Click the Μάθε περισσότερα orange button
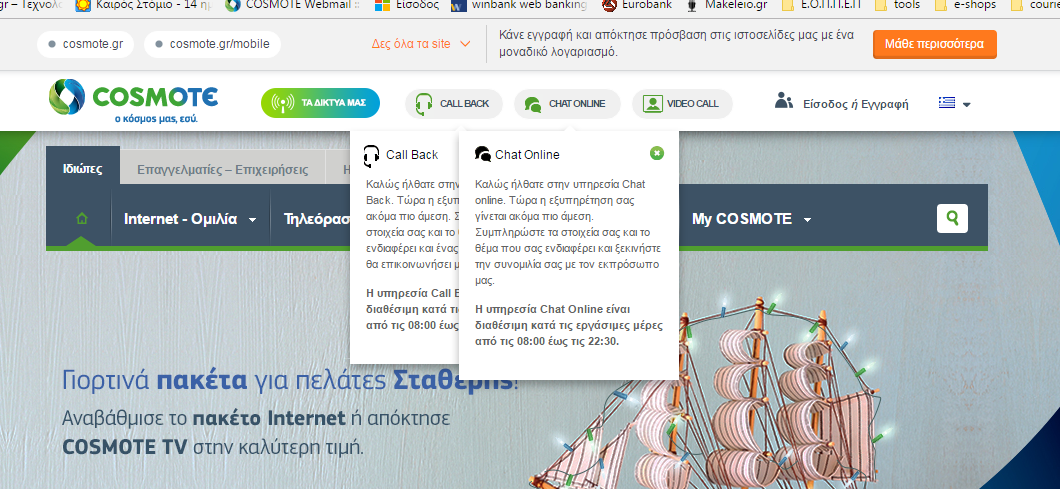The width and height of the screenshot is (1060, 489). (x=934, y=44)
